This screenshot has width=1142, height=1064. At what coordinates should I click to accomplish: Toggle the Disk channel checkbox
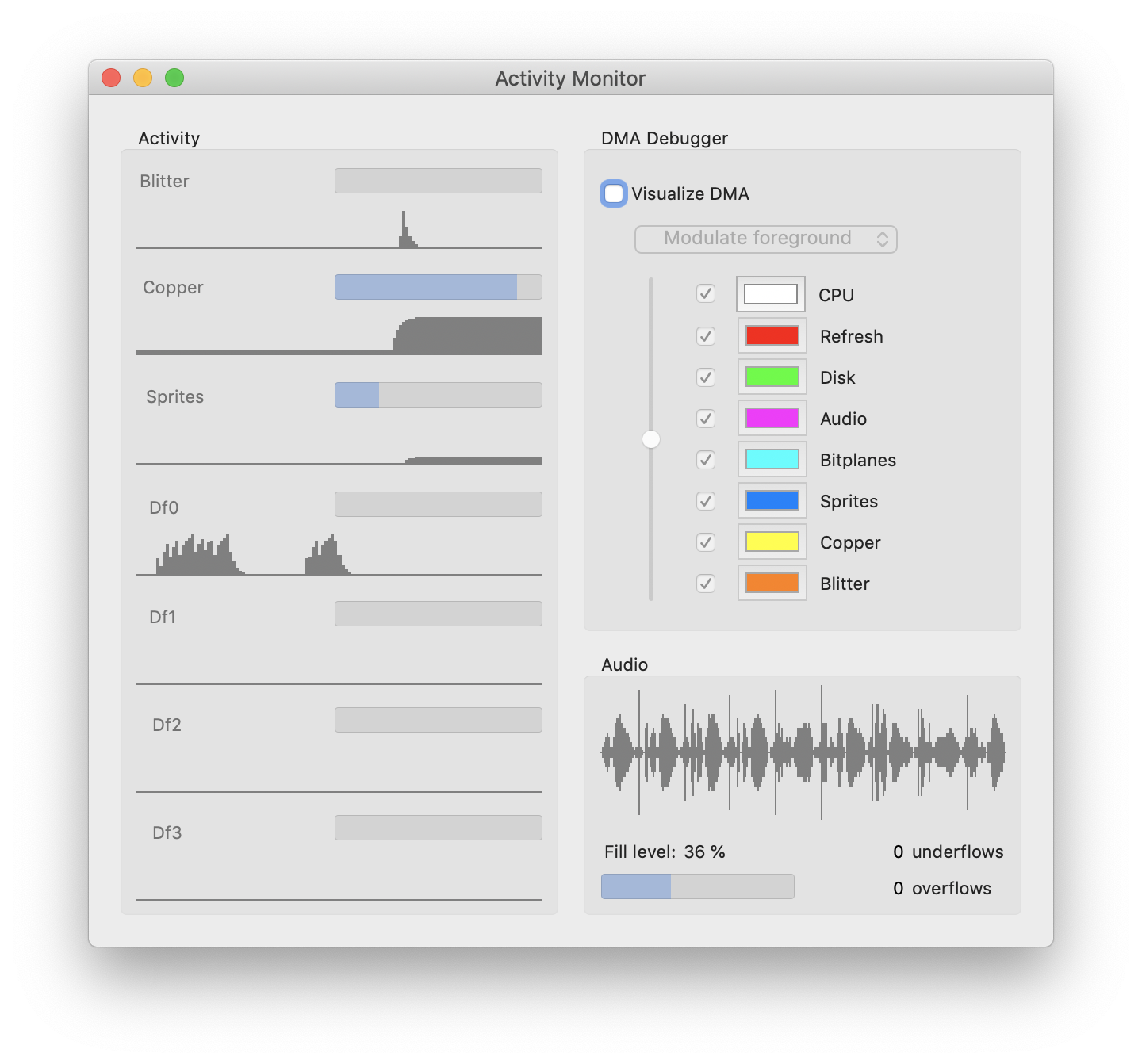706,377
